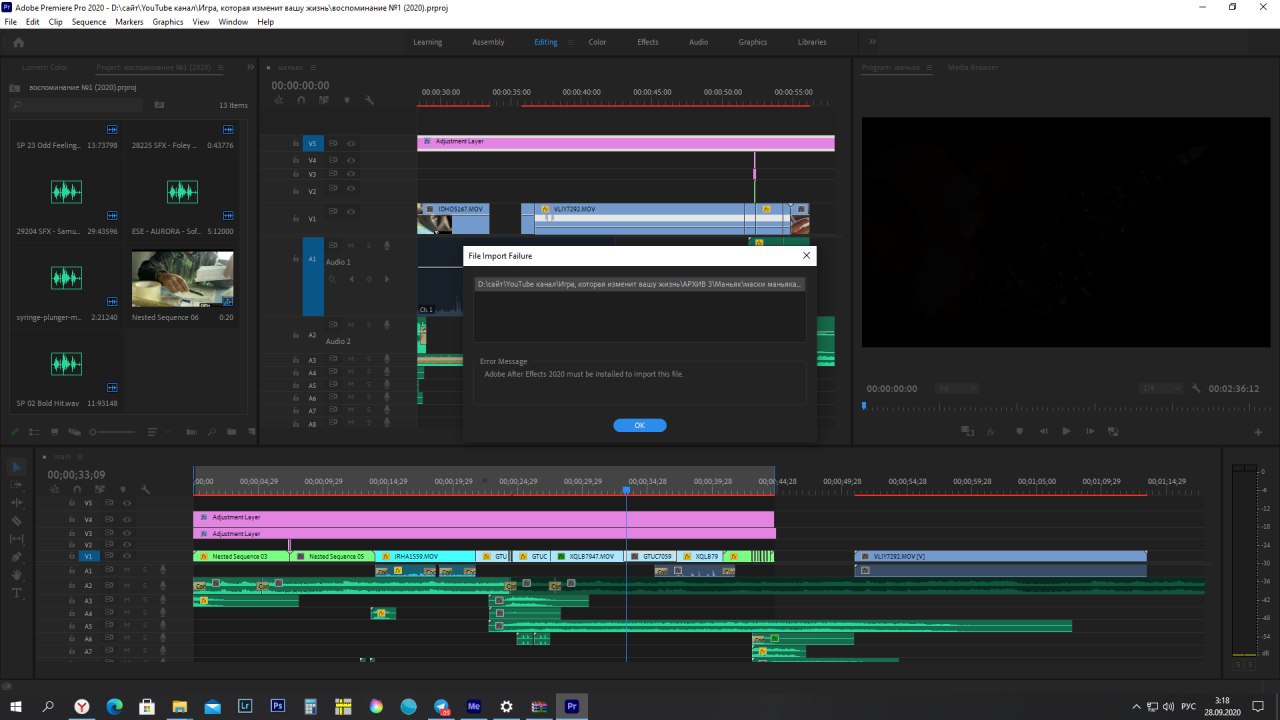Open Photoshop from Windows taskbar
The height and width of the screenshot is (720, 1280).
[278, 706]
